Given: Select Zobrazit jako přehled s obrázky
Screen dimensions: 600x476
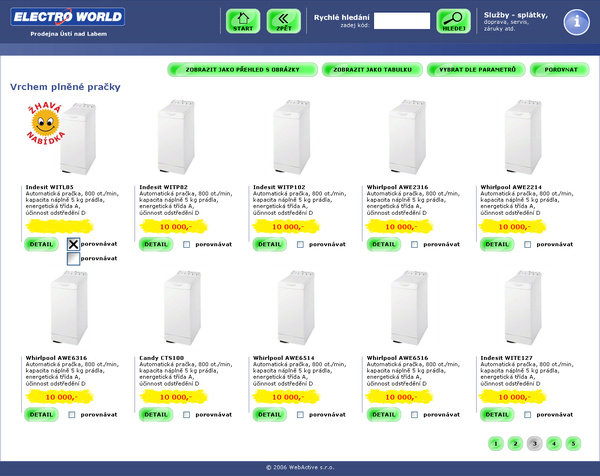Looking at the screenshot, I should click(x=243, y=70).
